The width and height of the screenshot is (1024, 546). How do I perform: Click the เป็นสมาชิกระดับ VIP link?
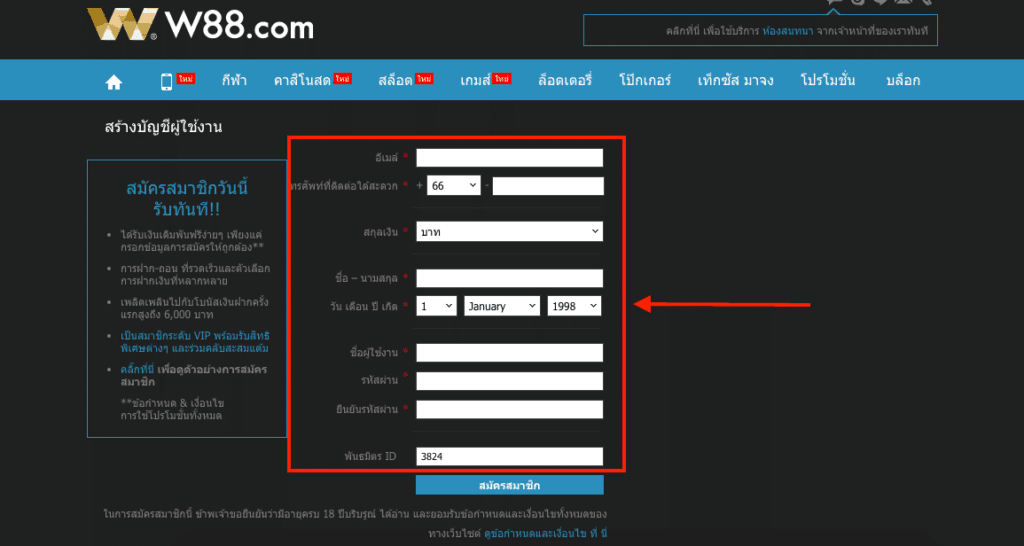pos(195,342)
